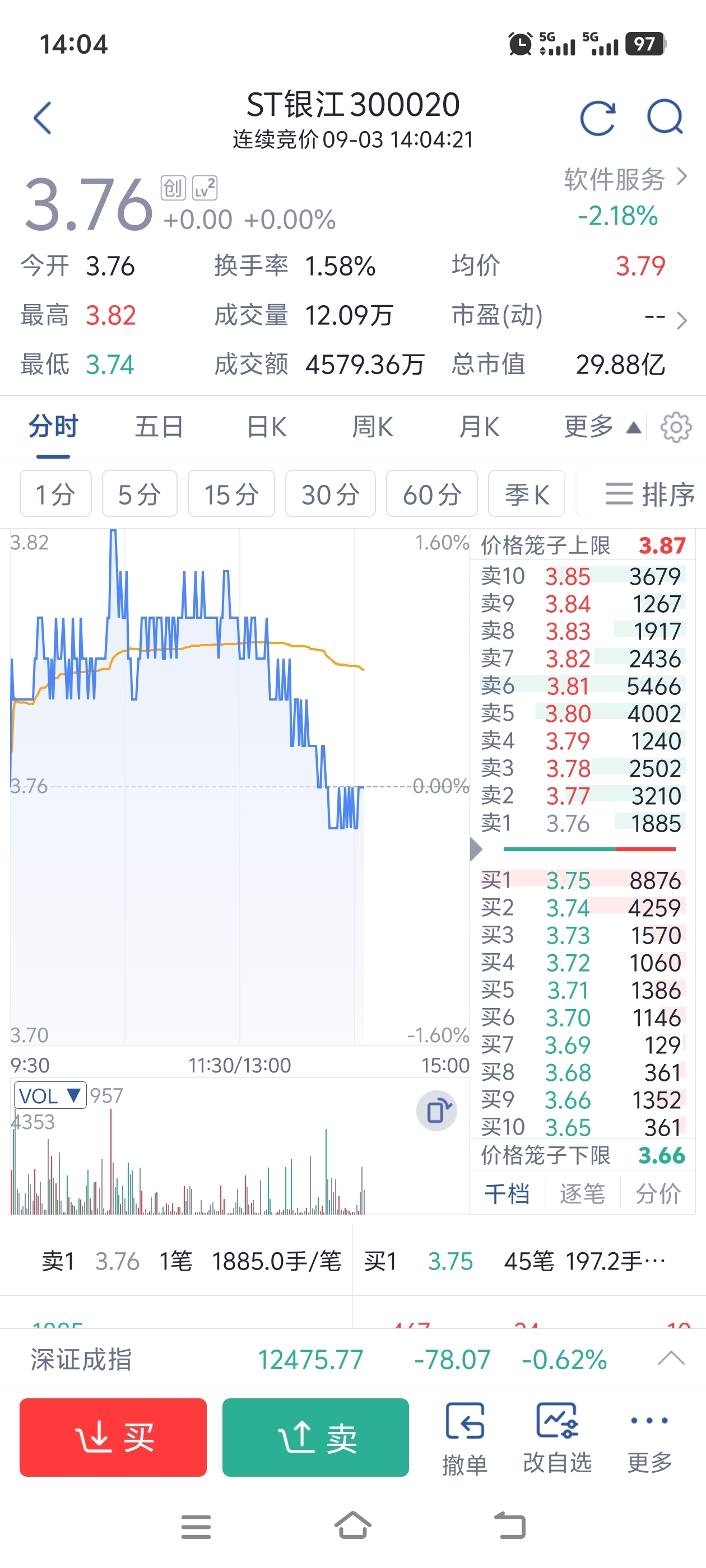Switch order panel to 分价

click(658, 1193)
